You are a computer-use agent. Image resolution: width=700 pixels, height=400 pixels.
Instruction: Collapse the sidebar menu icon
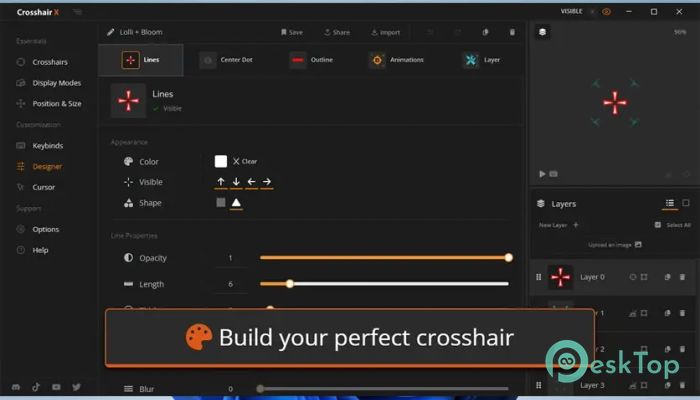tap(78, 12)
